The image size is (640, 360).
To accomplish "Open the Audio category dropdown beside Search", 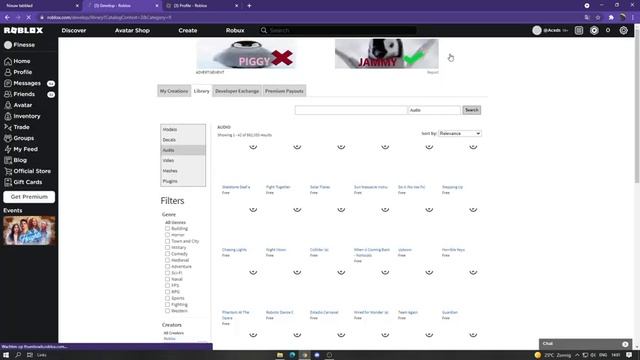I will (x=434, y=110).
